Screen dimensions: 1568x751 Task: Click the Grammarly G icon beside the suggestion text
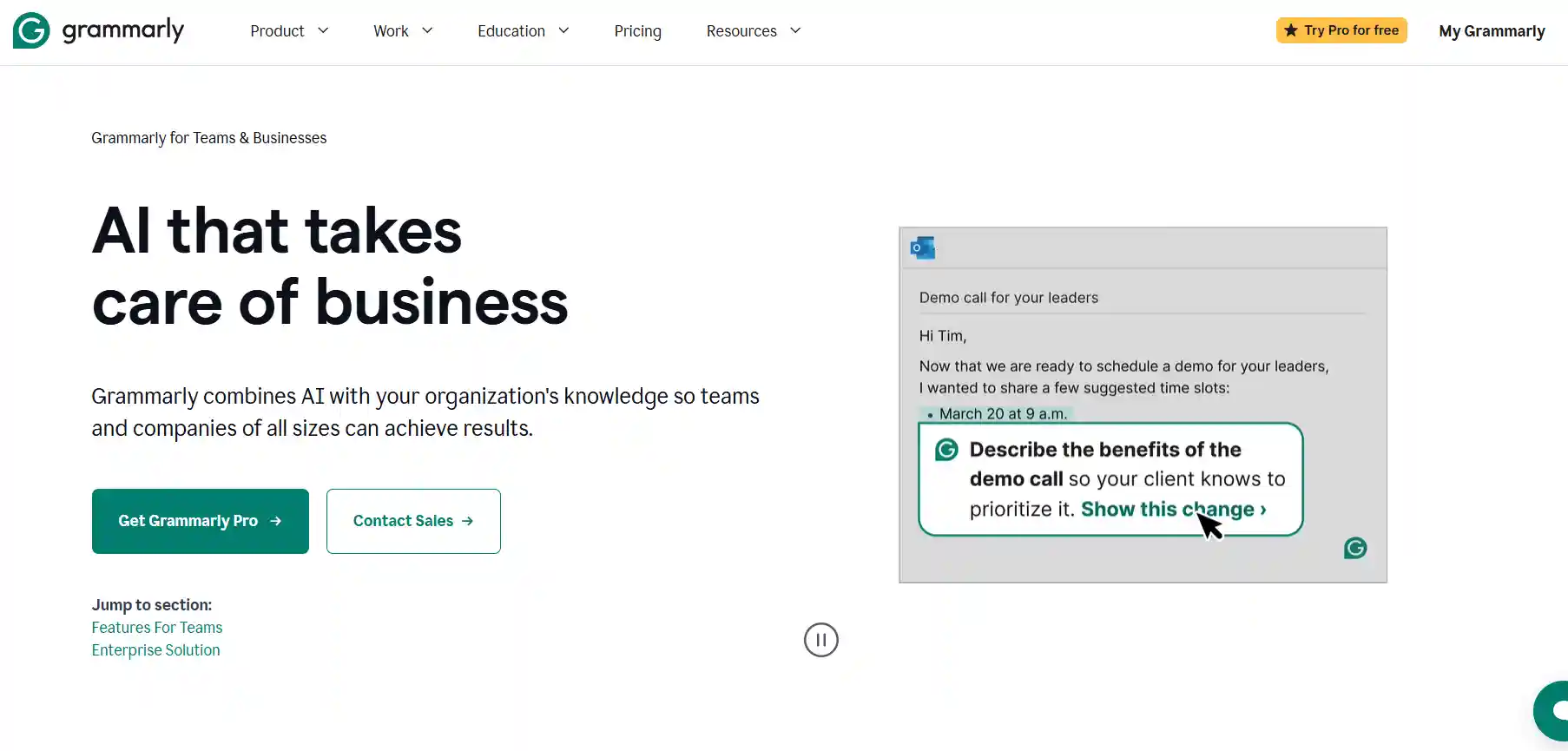coord(945,450)
